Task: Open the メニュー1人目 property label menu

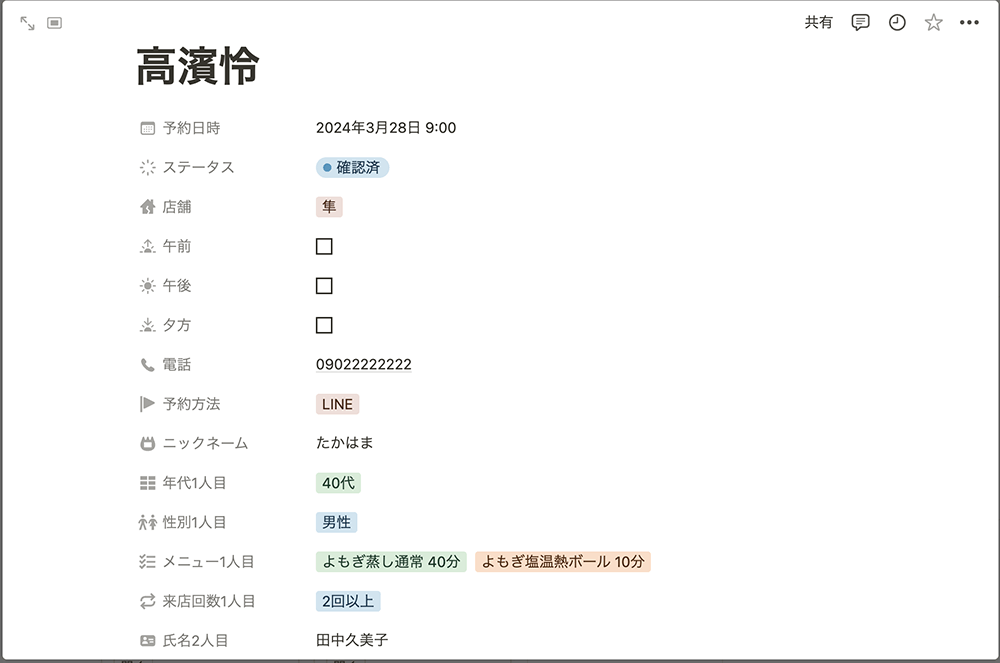Action: (x=208, y=562)
